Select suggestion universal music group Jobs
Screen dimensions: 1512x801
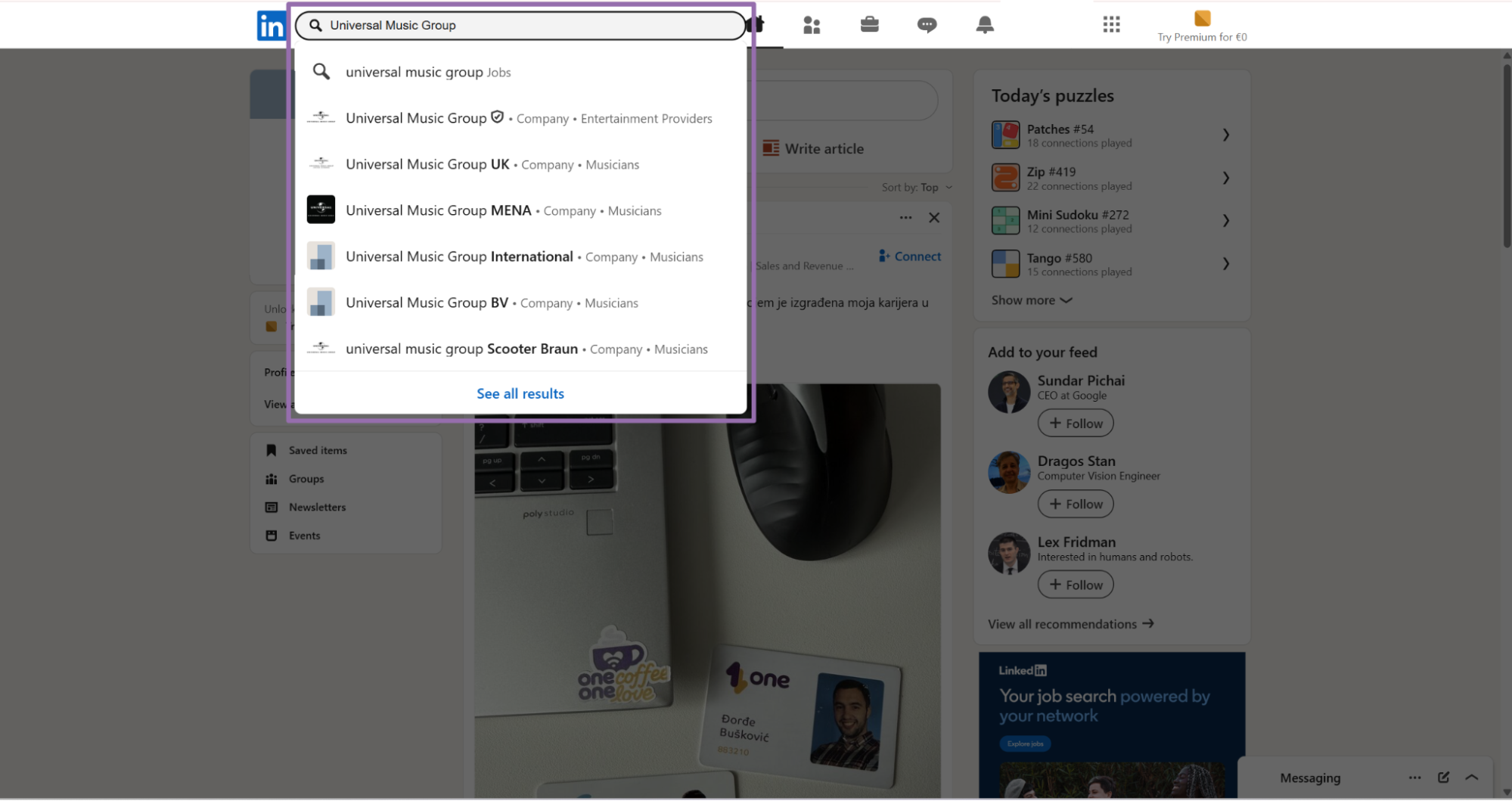520,72
